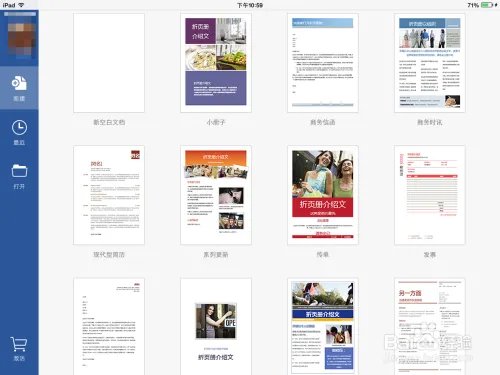500x375 pixels.
Task: Tap the 商务信函 caption text
Action: [x=323, y=122]
